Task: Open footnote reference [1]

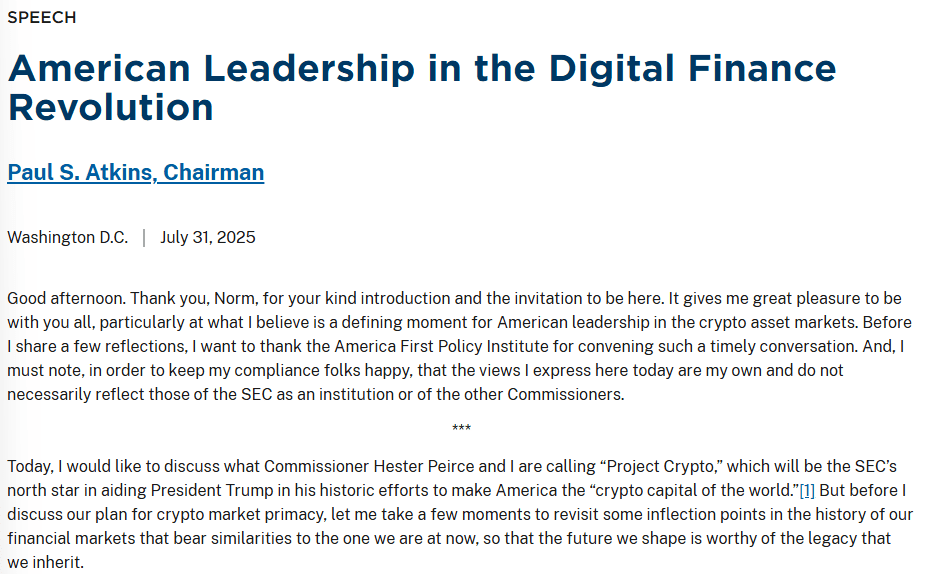Action: tap(807, 490)
